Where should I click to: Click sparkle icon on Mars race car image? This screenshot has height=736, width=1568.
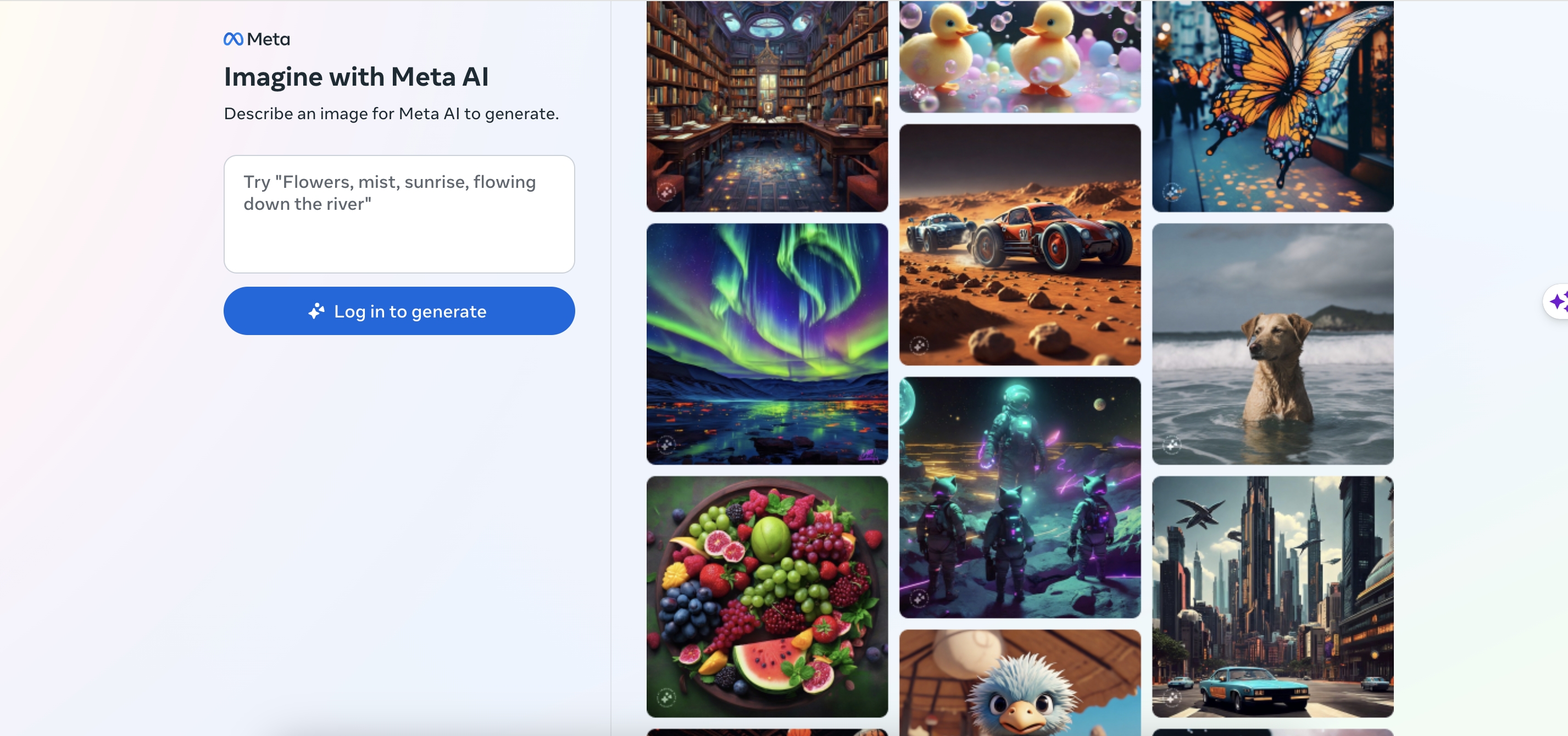coord(919,346)
